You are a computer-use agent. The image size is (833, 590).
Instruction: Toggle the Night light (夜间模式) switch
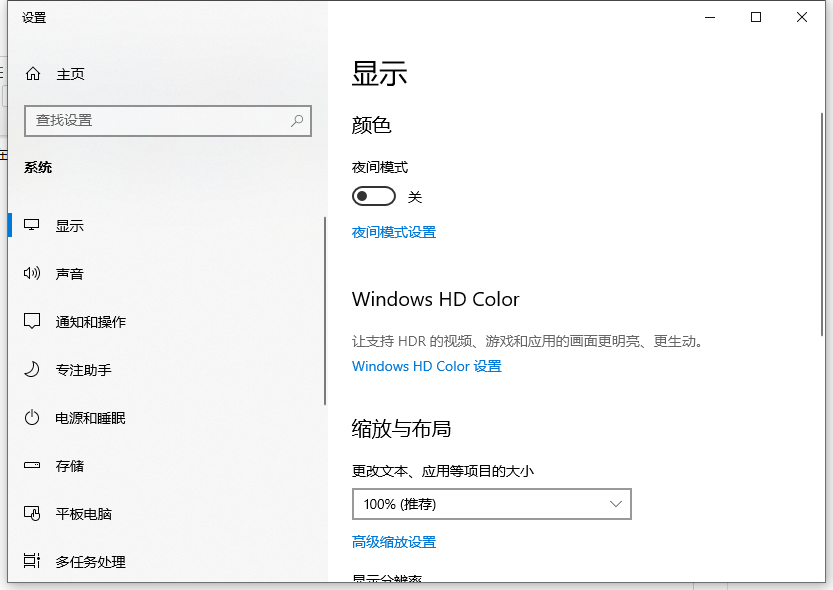[374, 197]
